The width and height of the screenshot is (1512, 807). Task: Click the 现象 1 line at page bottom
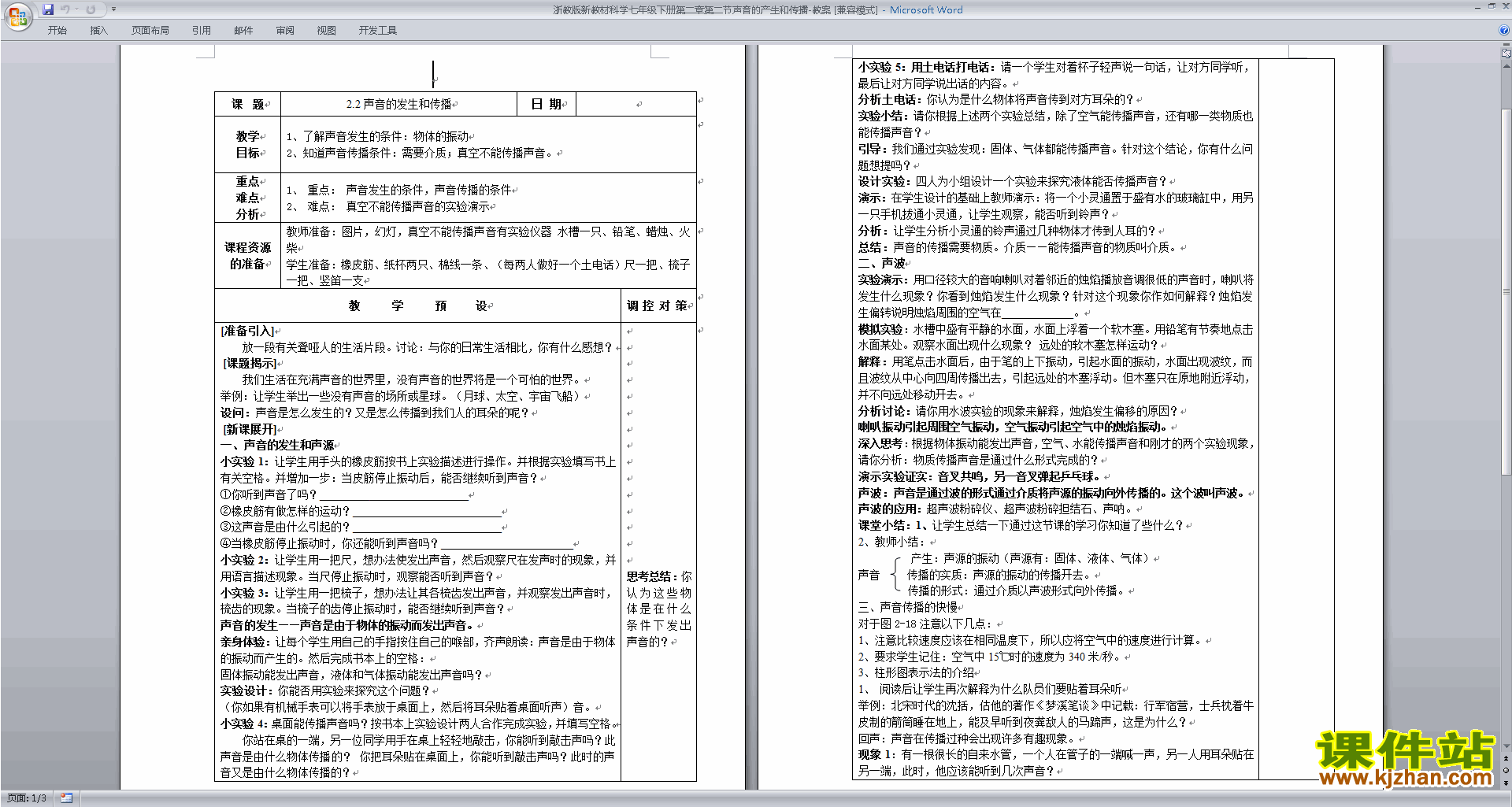pos(1055,762)
